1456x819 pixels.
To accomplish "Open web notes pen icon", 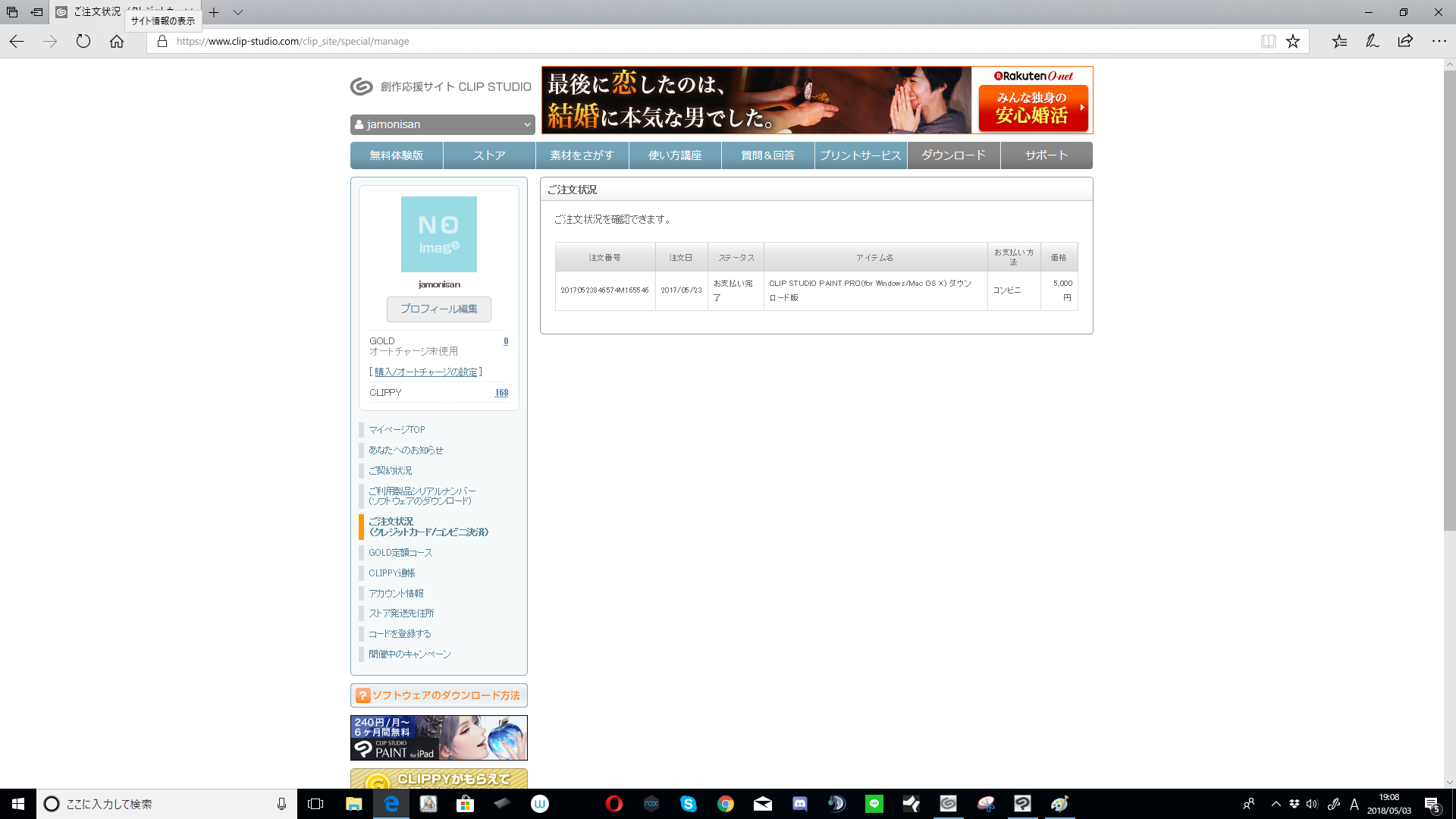I will [1372, 42].
